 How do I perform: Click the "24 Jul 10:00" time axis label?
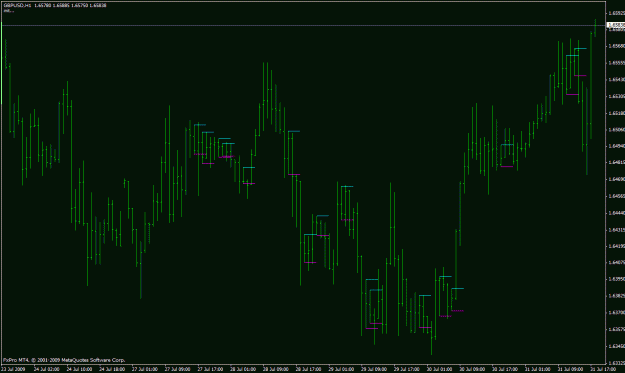click(79, 369)
